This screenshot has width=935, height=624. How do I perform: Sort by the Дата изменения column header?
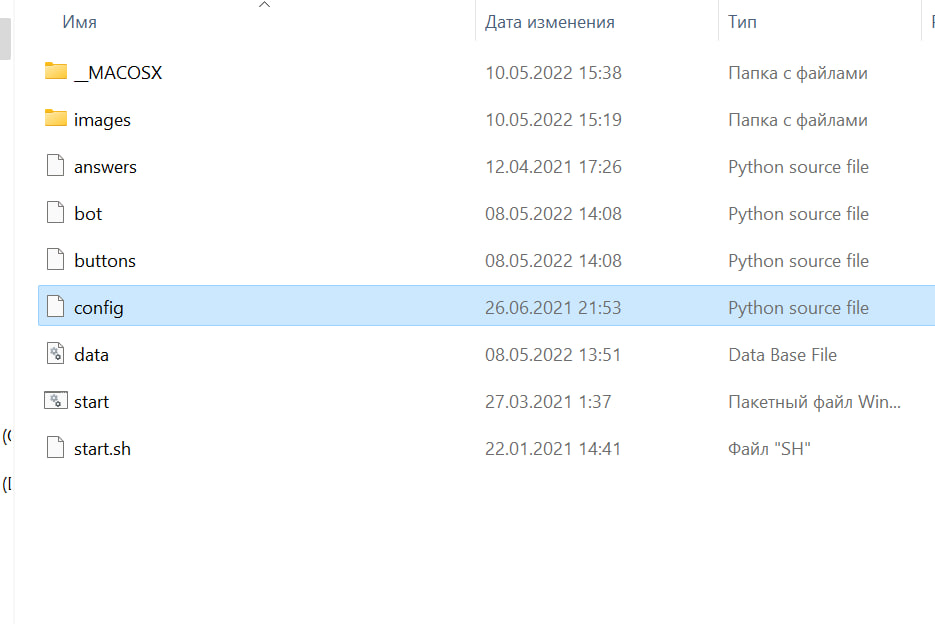tap(549, 22)
